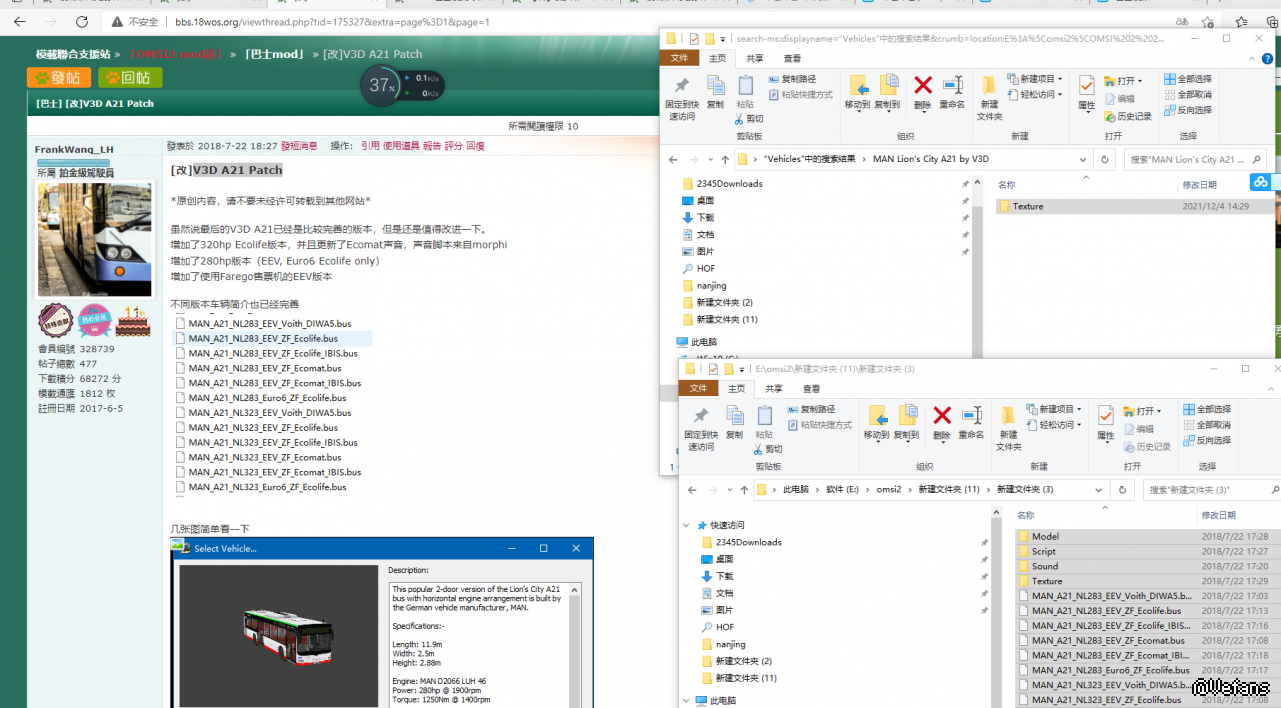Switch to 共享 tab in 新建文件夹 (3) window
This screenshot has width=1281, height=708.
tap(774, 389)
